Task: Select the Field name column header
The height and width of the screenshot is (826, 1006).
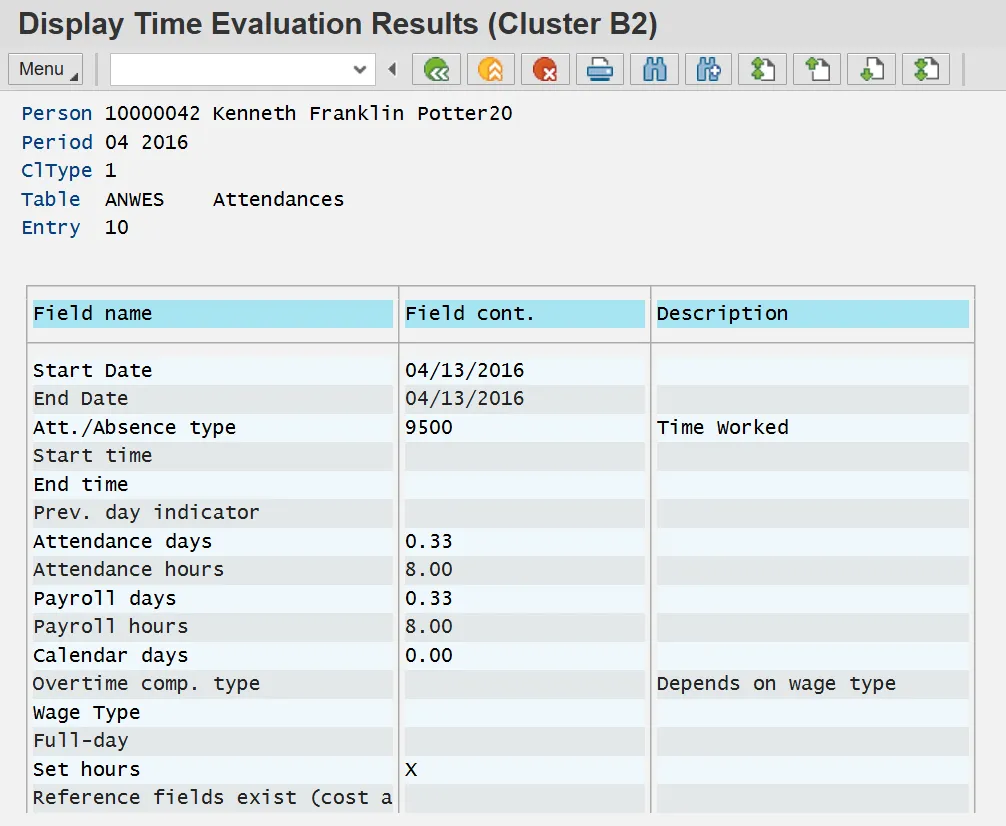Action: pos(212,314)
